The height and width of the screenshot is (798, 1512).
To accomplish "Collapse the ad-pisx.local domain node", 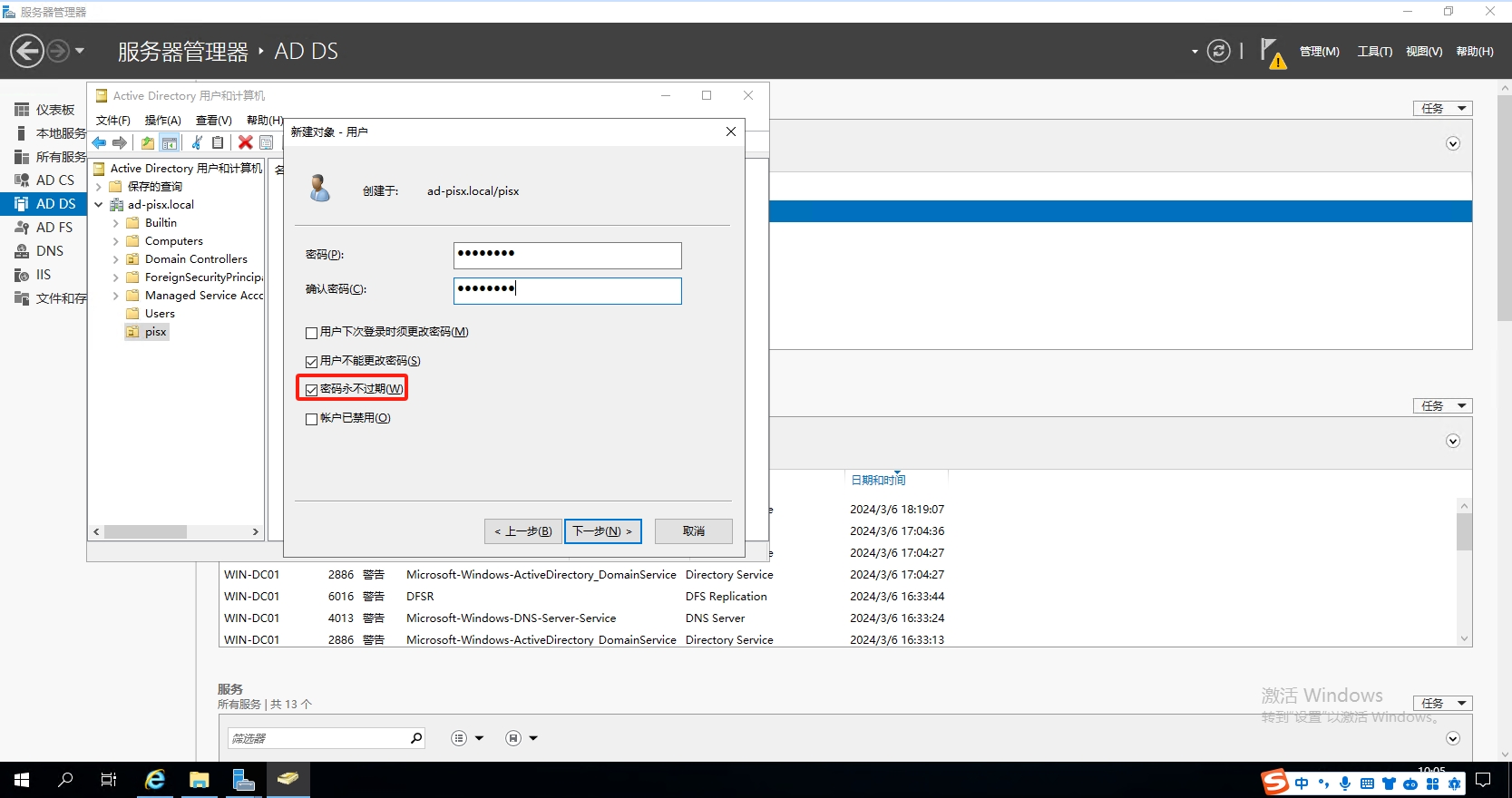I will (x=98, y=205).
